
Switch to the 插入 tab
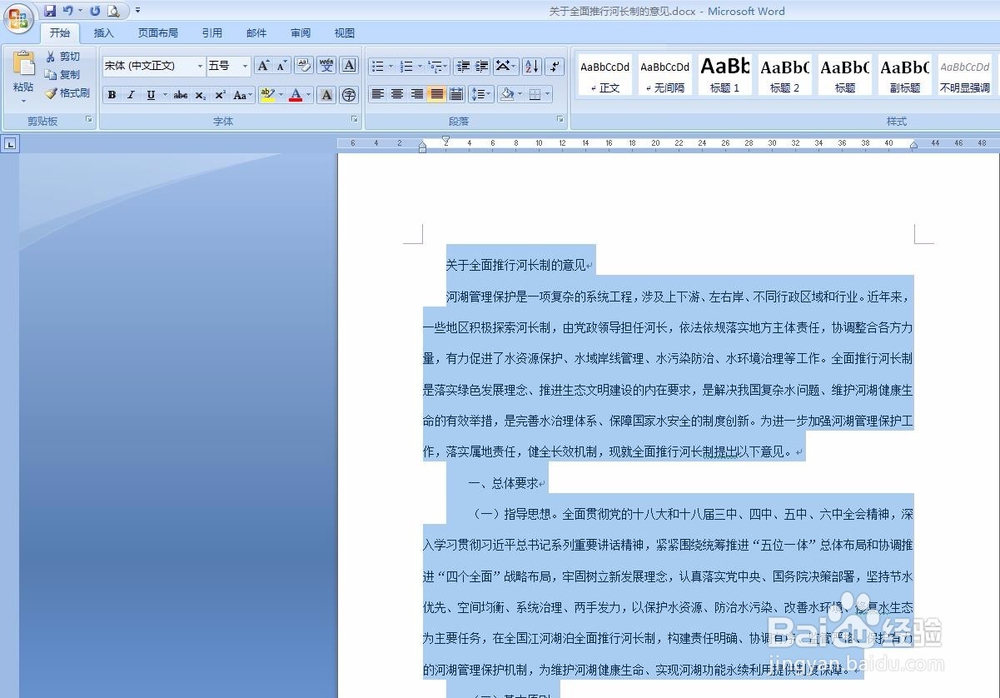pyautogui.click(x=103, y=33)
